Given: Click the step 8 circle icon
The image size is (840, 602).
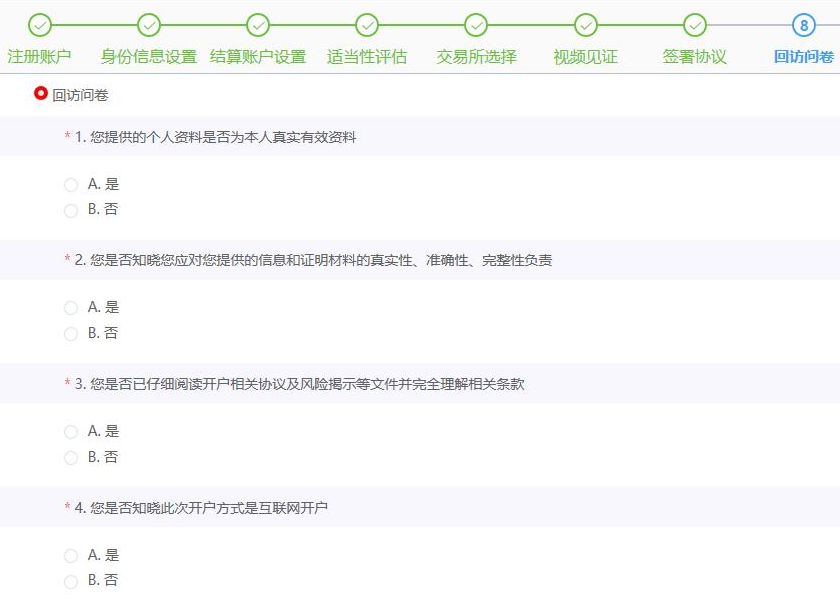Looking at the screenshot, I should tap(804, 25).
